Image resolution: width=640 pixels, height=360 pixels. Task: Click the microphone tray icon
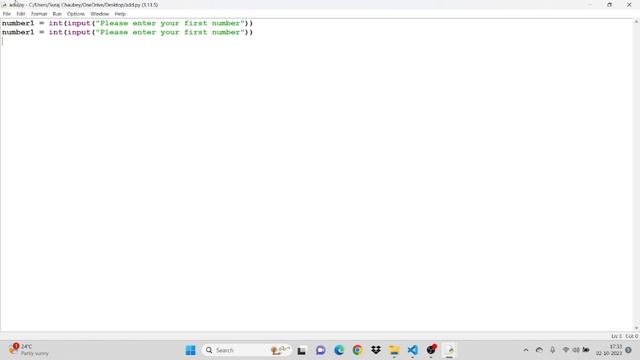[552, 350]
